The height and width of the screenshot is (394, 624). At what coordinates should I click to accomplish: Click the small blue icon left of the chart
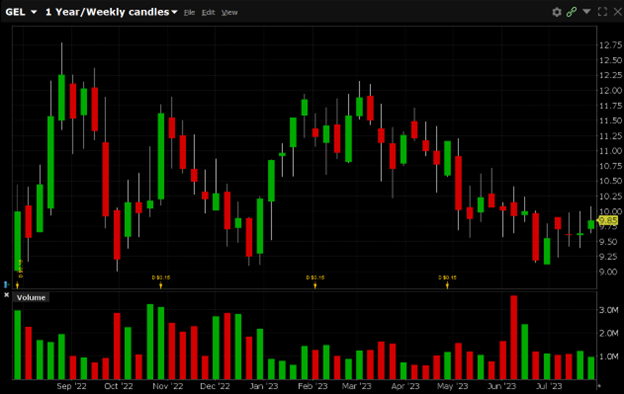6,284
